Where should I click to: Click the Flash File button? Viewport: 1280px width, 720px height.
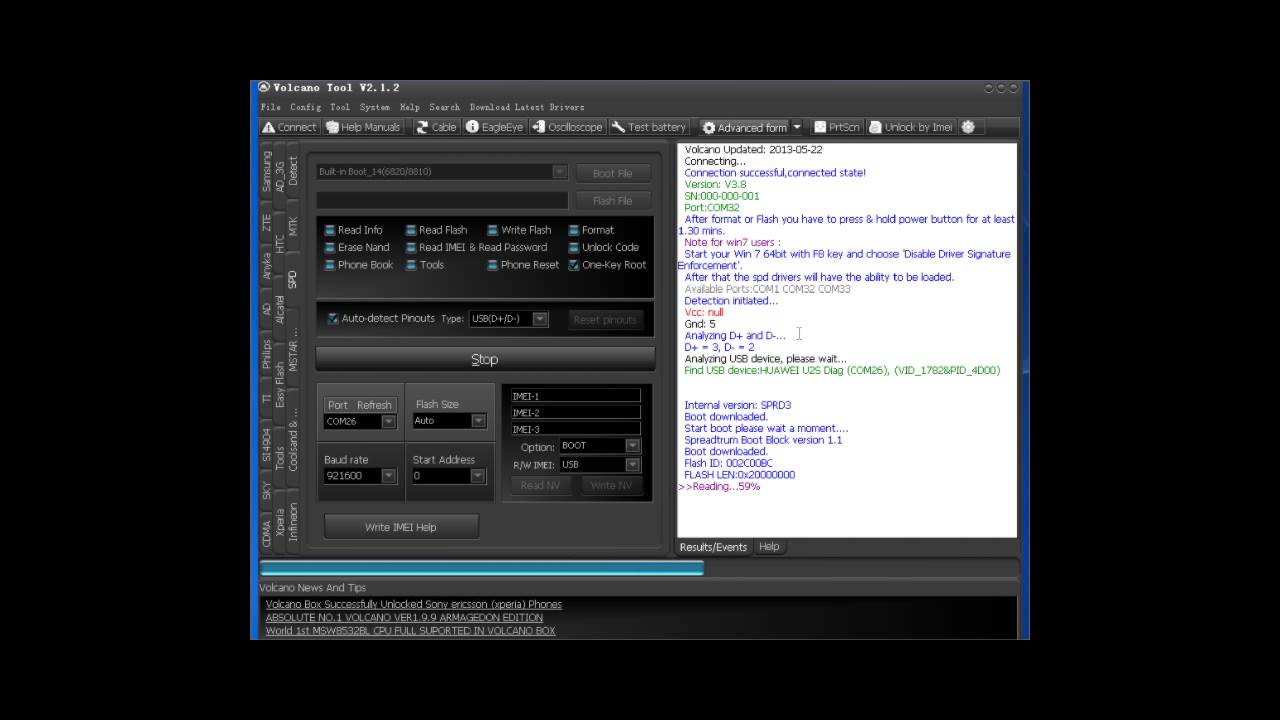pyautogui.click(x=612, y=201)
